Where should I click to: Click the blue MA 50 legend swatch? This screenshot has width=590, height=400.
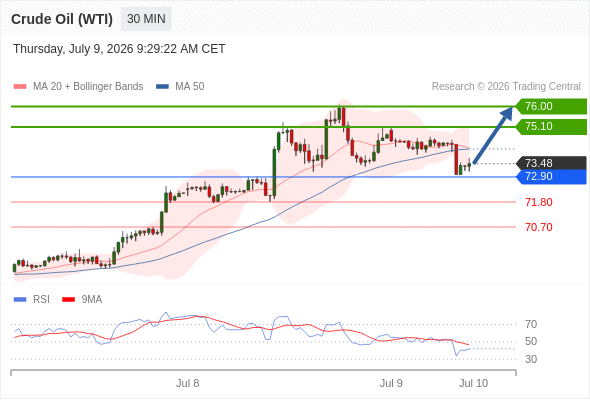tap(162, 87)
